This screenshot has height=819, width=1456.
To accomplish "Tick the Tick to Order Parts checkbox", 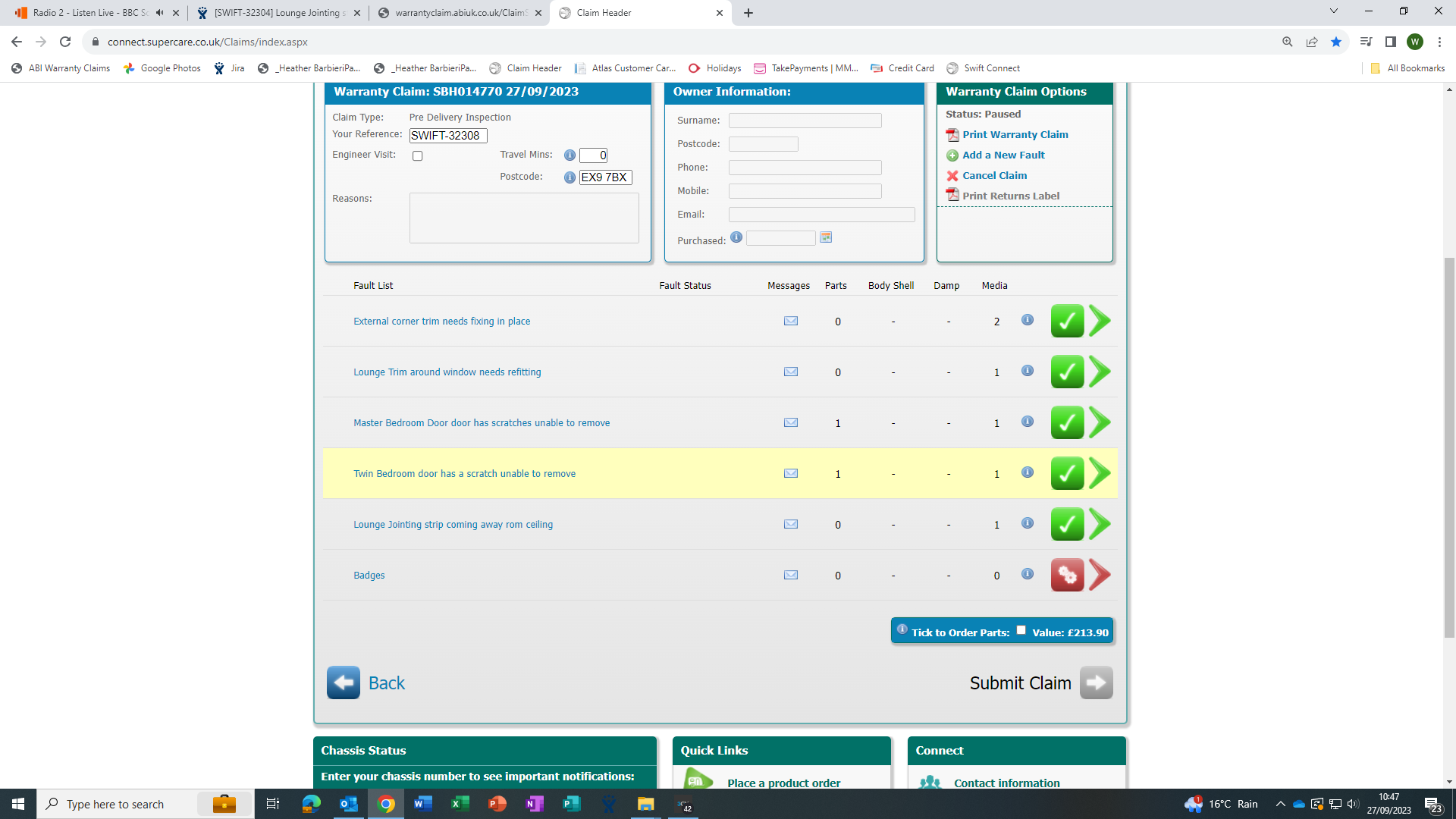I will click(1021, 630).
